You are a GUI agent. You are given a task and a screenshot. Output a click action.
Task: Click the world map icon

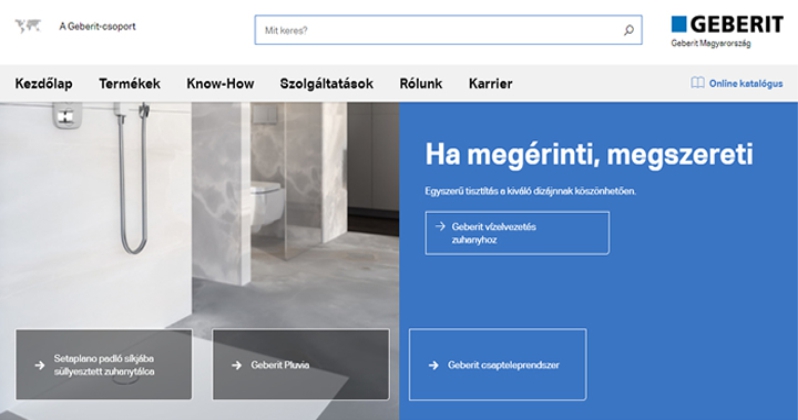pyautogui.click(x=27, y=26)
